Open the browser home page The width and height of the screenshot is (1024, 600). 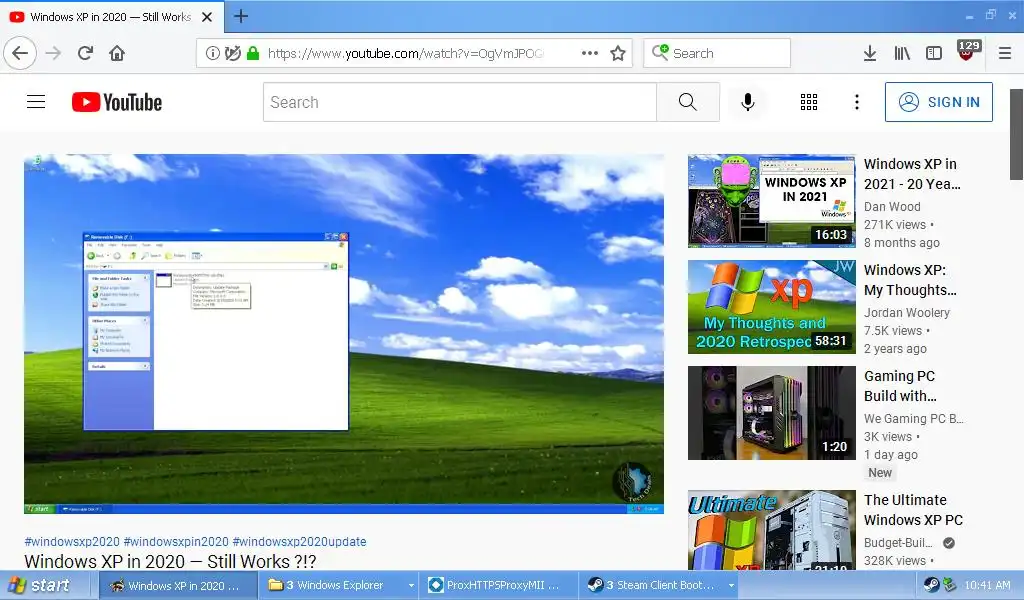tap(117, 53)
